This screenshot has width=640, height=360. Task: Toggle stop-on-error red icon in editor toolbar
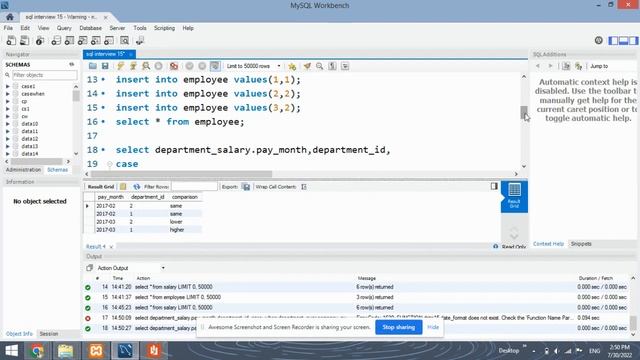tap(174, 66)
